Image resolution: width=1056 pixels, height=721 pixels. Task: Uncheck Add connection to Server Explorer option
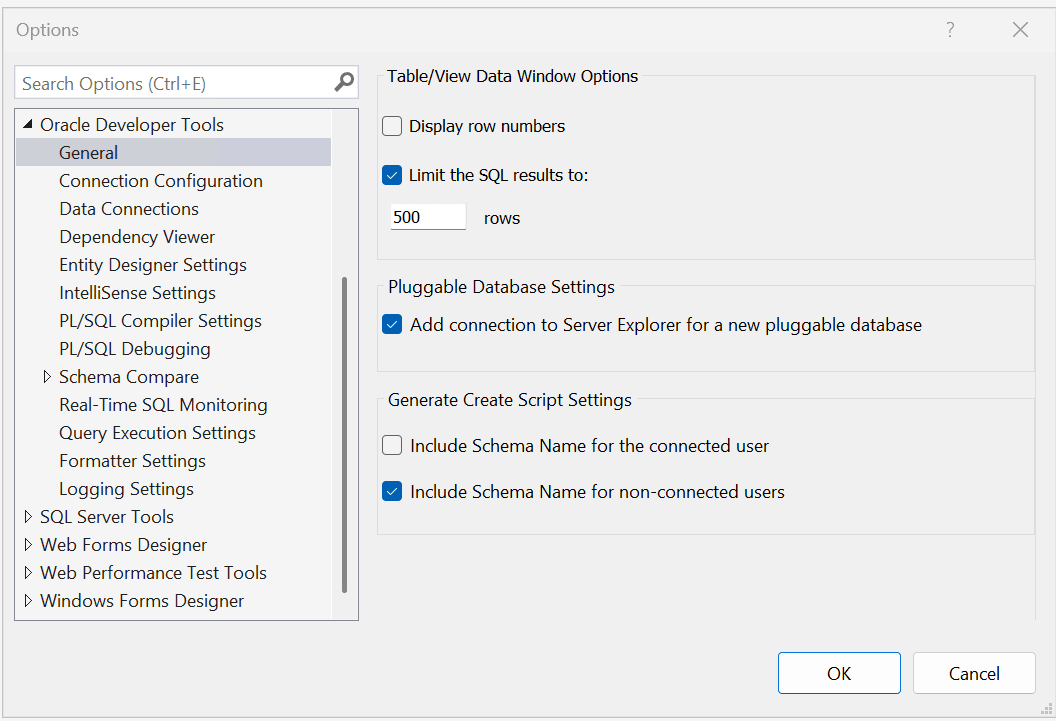point(392,324)
